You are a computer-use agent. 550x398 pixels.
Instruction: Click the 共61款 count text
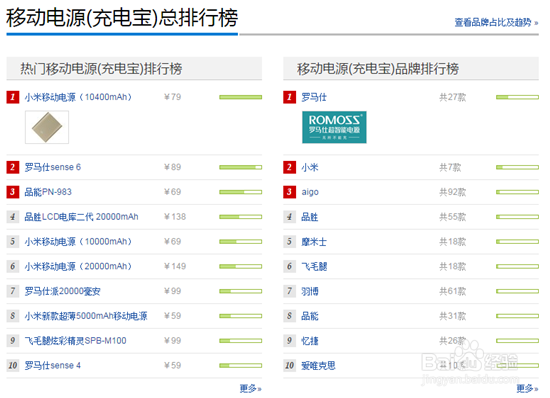click(x=453, y=291)
